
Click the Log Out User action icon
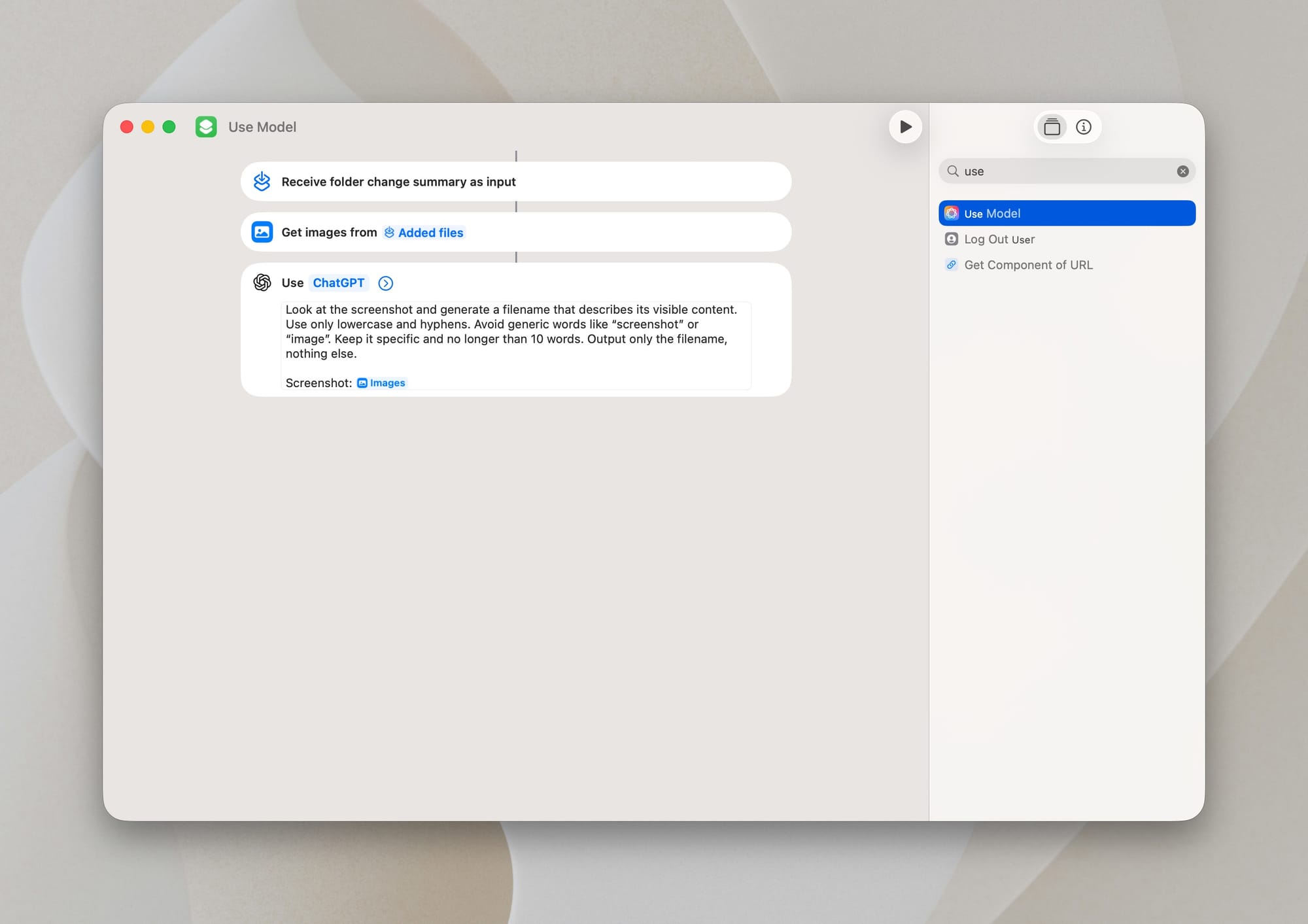pos(952,239)
